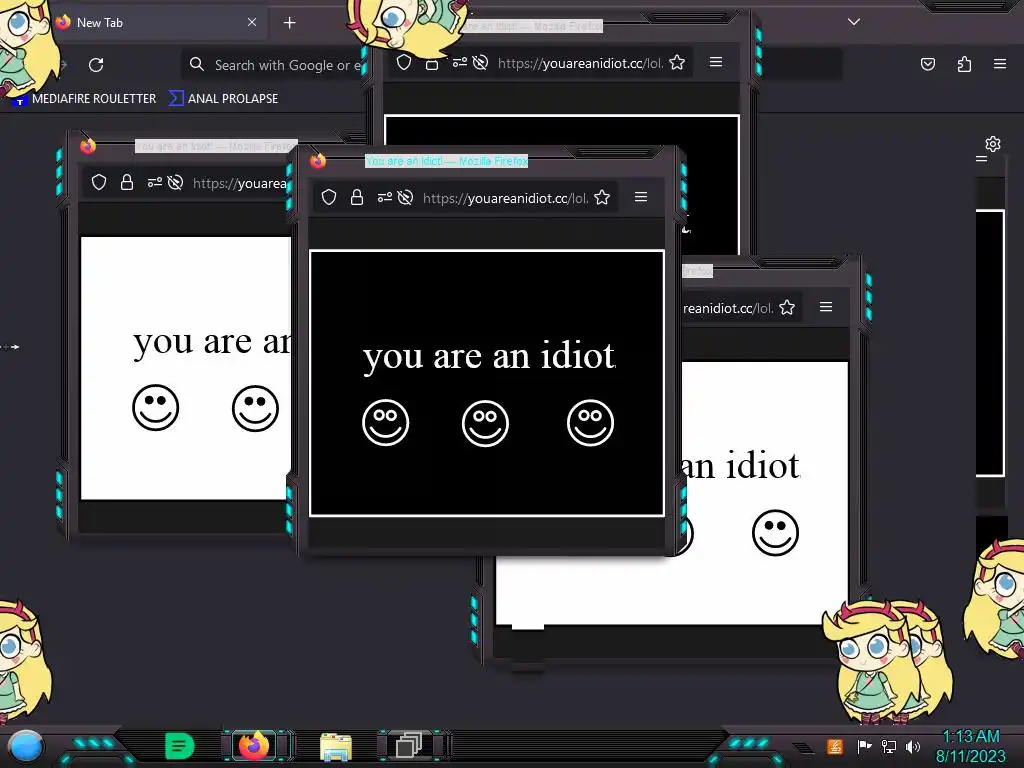Click padlock icon in front black idiot window
The image size is (1024, 768).
pos(357,197)
